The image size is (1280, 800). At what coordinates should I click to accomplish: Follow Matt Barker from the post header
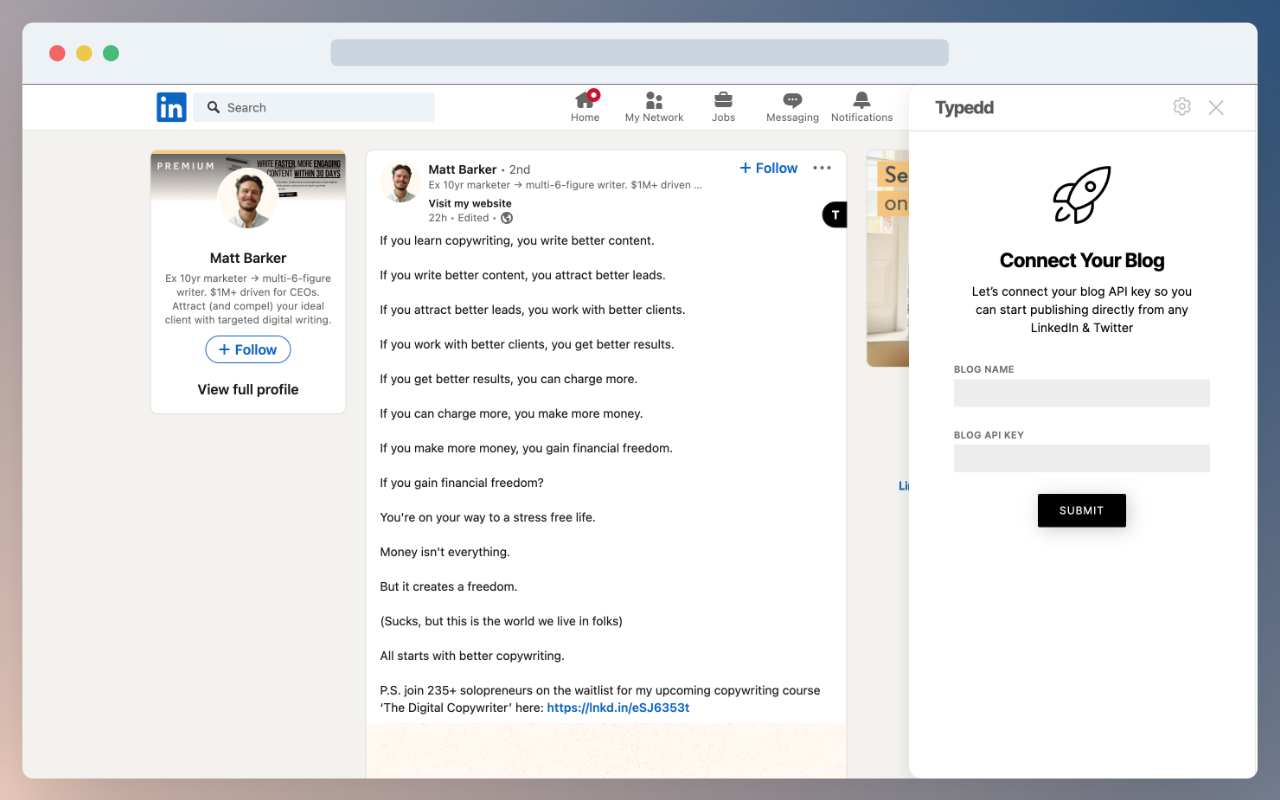click(767, 168)
